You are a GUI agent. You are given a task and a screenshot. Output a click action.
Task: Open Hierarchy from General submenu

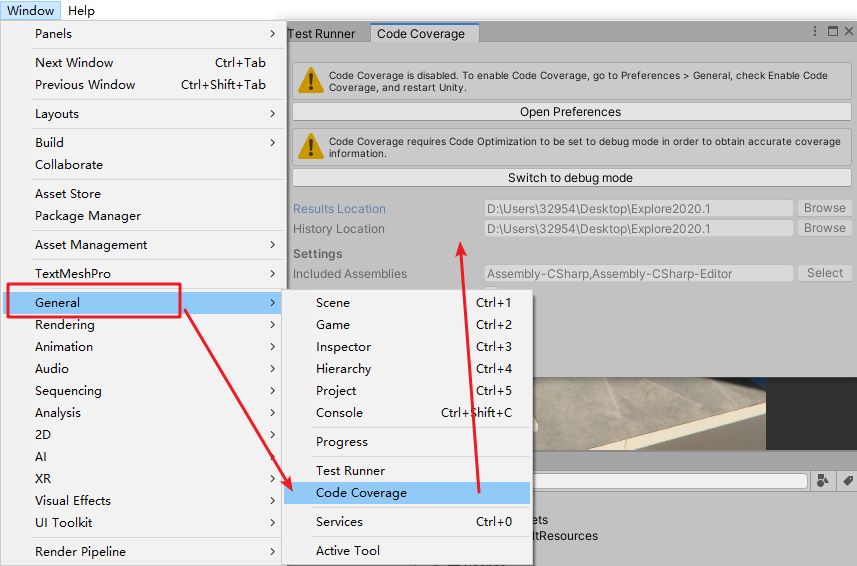point(407,369)
